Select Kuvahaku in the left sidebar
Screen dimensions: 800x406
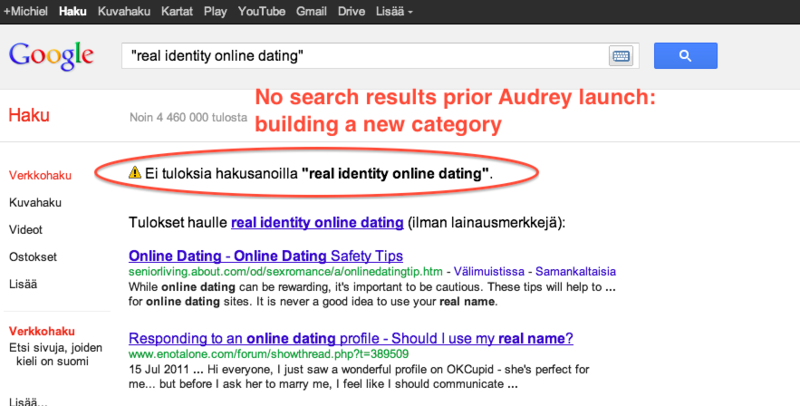click(35, 202)
